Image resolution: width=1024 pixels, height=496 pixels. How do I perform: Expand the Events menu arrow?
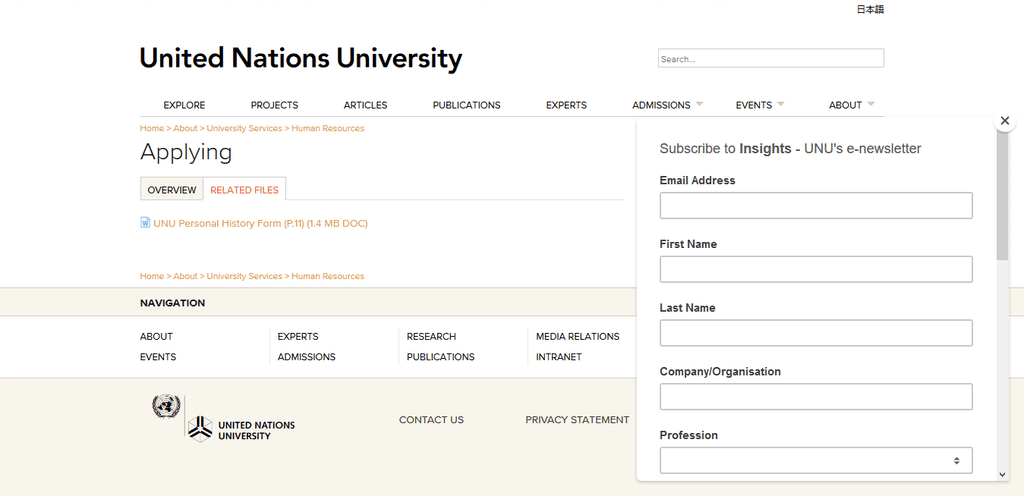[x=780, y=104]
